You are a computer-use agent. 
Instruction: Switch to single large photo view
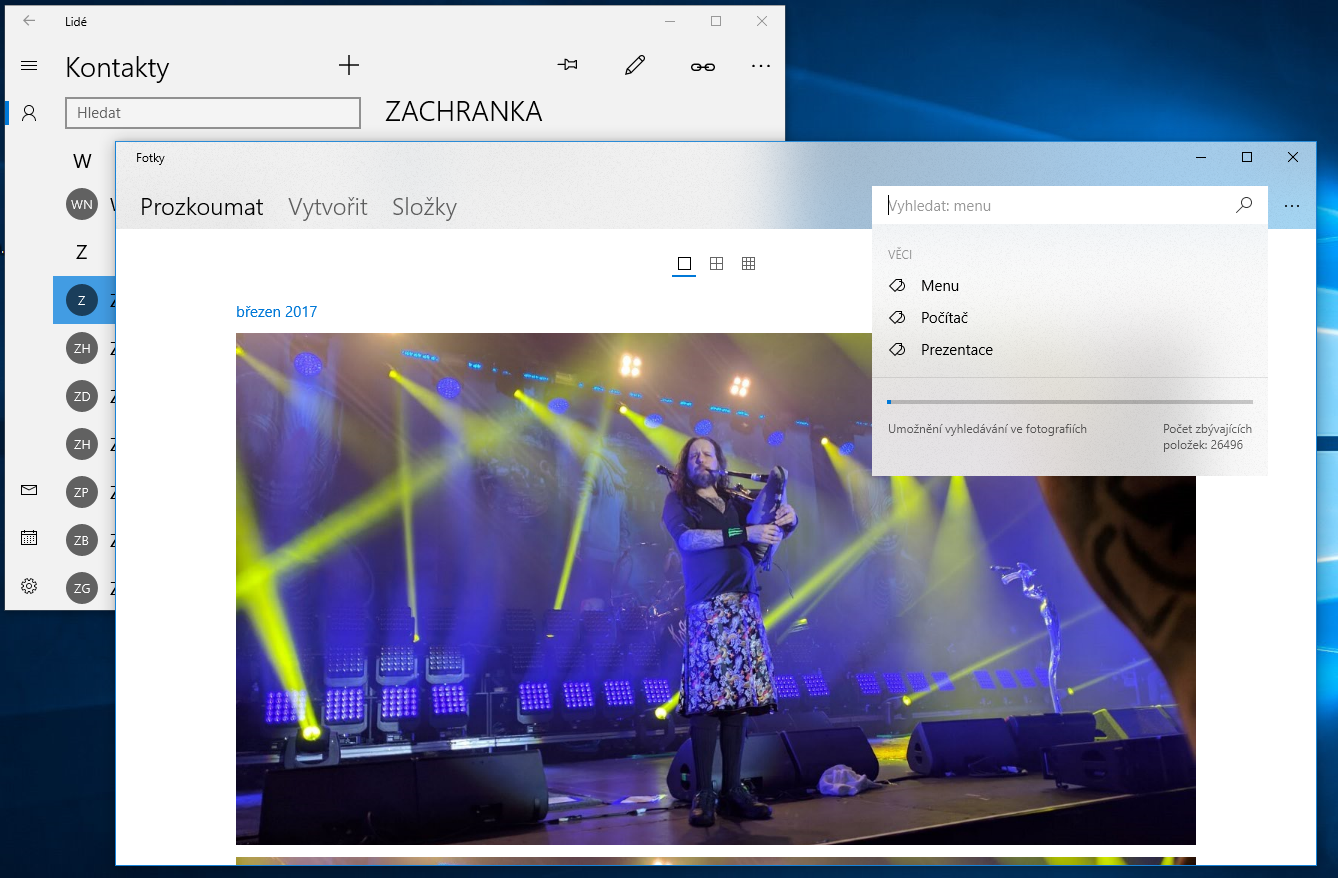coord(684,264)
